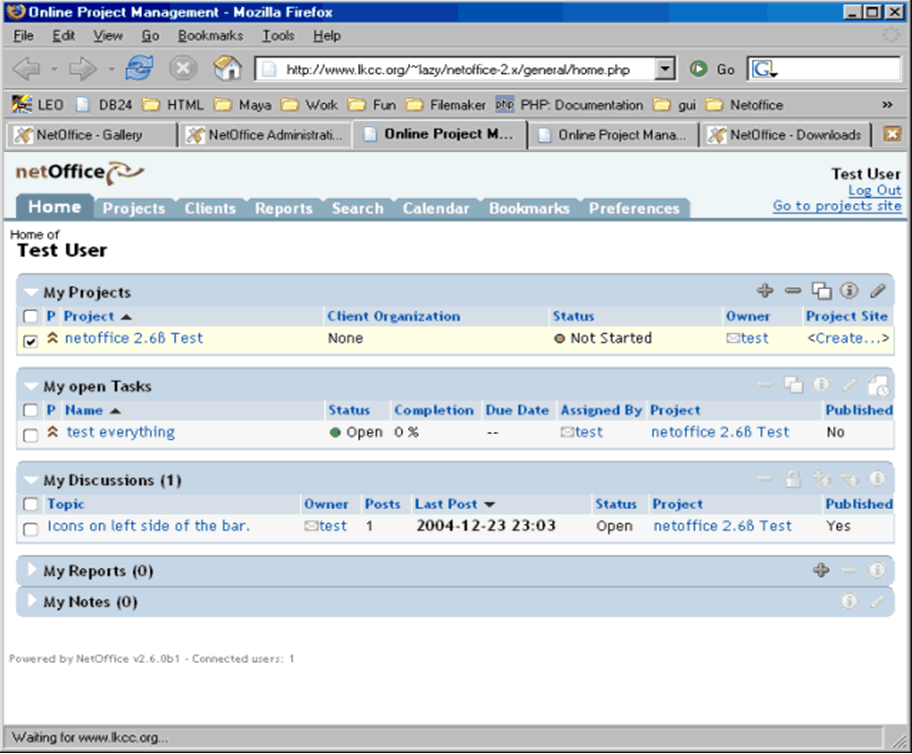Click the remove minus icon in My Projects
912x754 pixels.
tap(793, 291)
